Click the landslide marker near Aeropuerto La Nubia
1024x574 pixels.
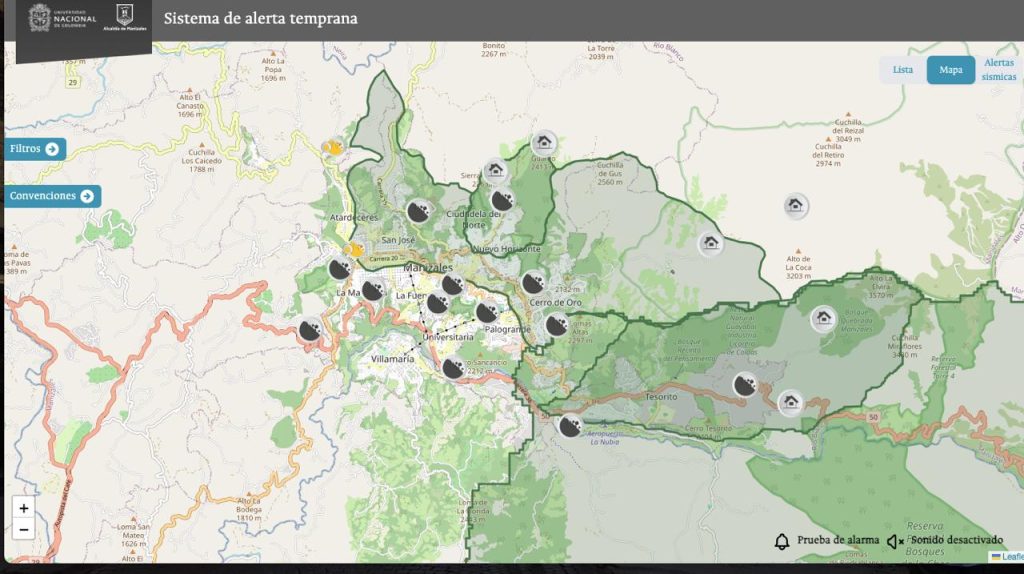click(570, 427)
